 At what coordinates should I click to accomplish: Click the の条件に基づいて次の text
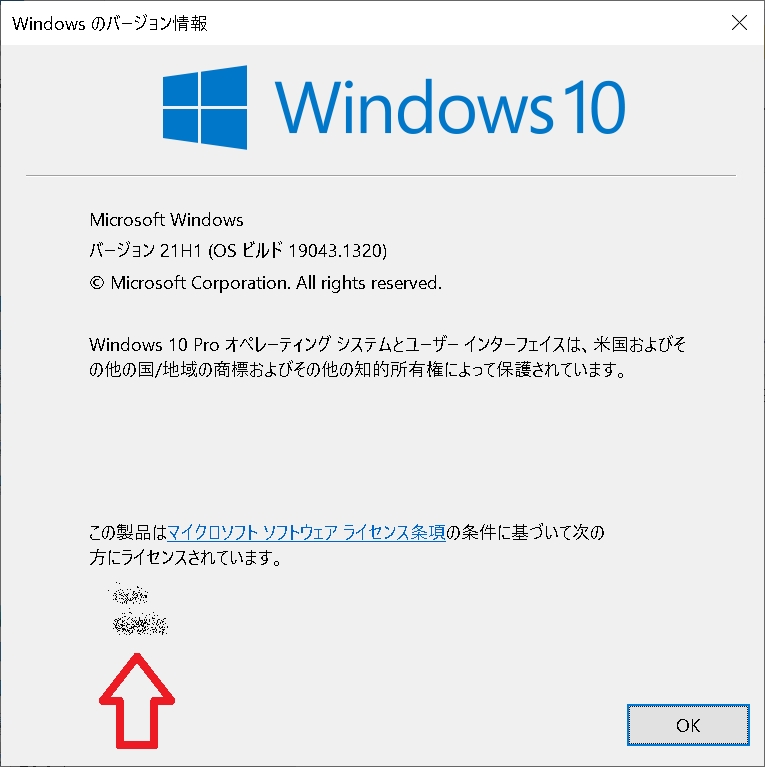tap(525, 532)
